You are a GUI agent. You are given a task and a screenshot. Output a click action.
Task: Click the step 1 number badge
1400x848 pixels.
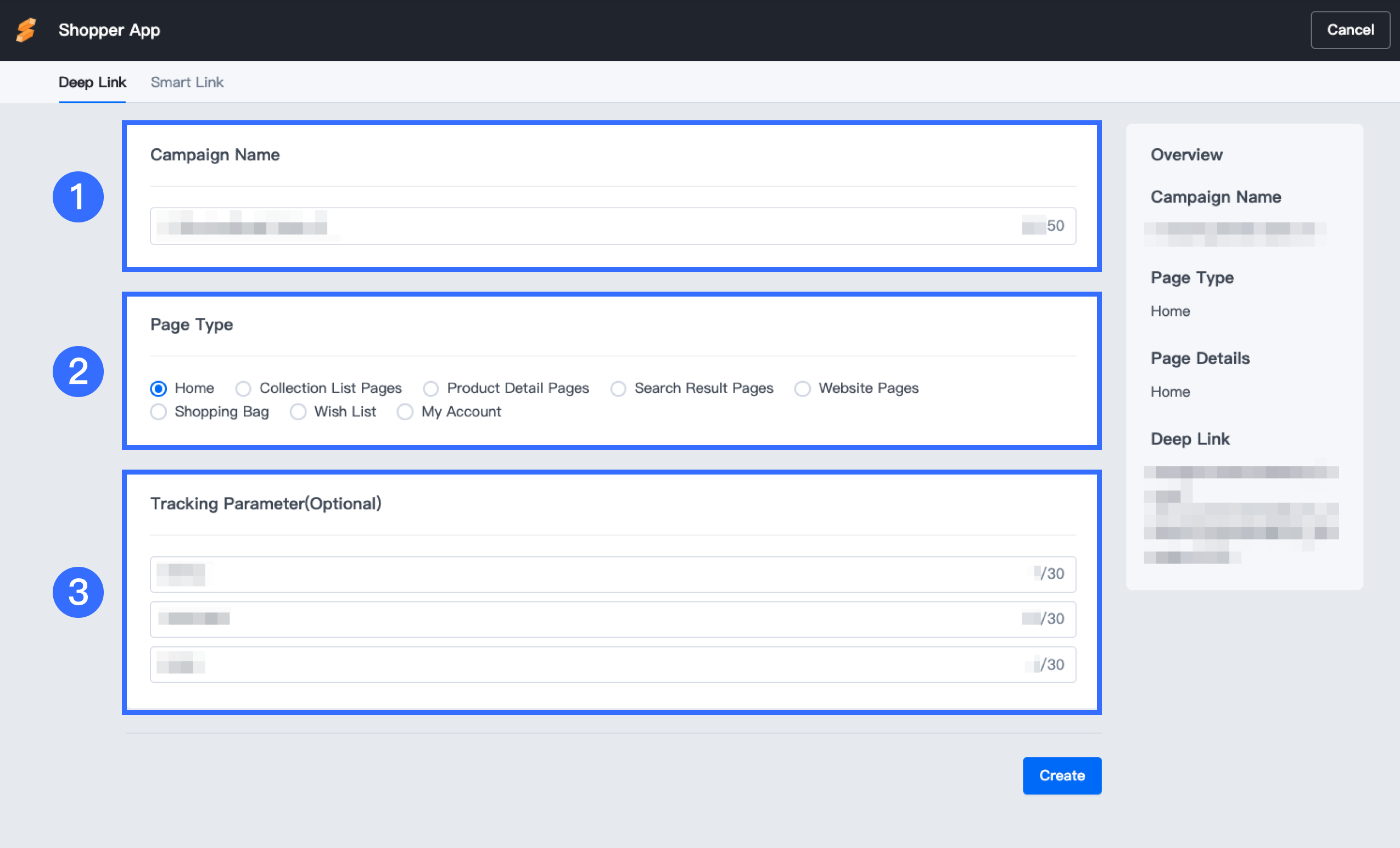78,197
